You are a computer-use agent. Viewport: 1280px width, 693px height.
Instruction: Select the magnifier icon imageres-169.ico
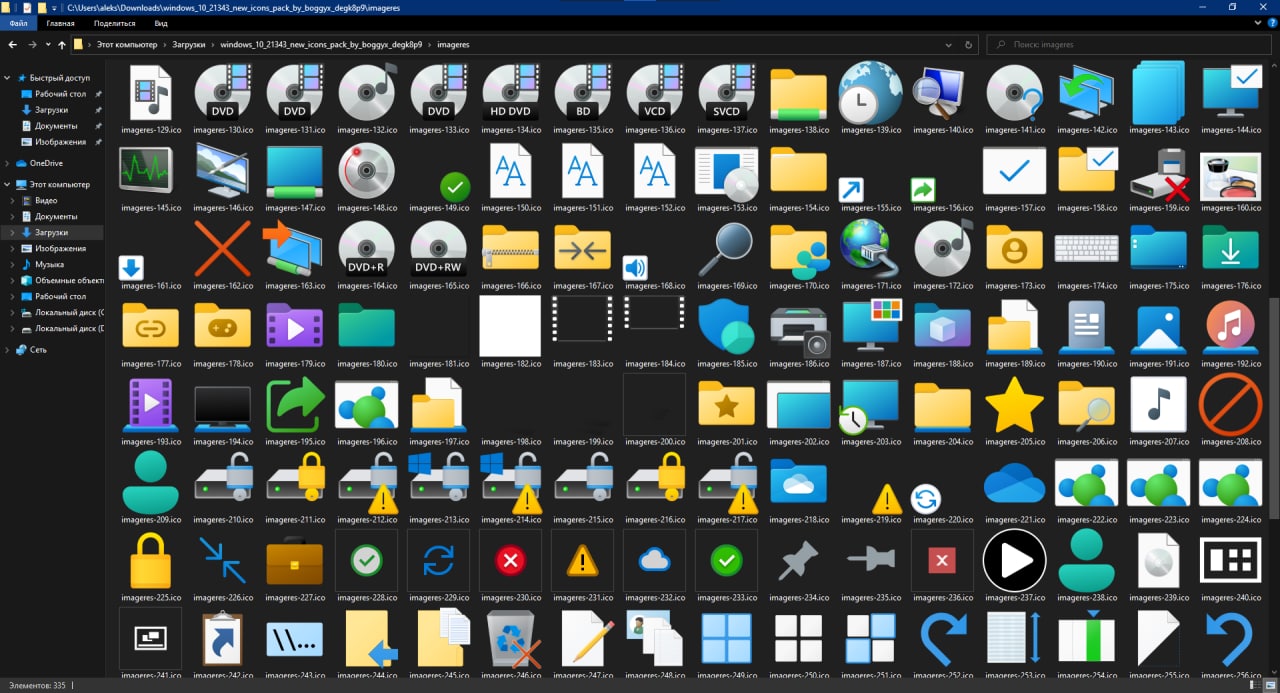[x=727, y=248]
